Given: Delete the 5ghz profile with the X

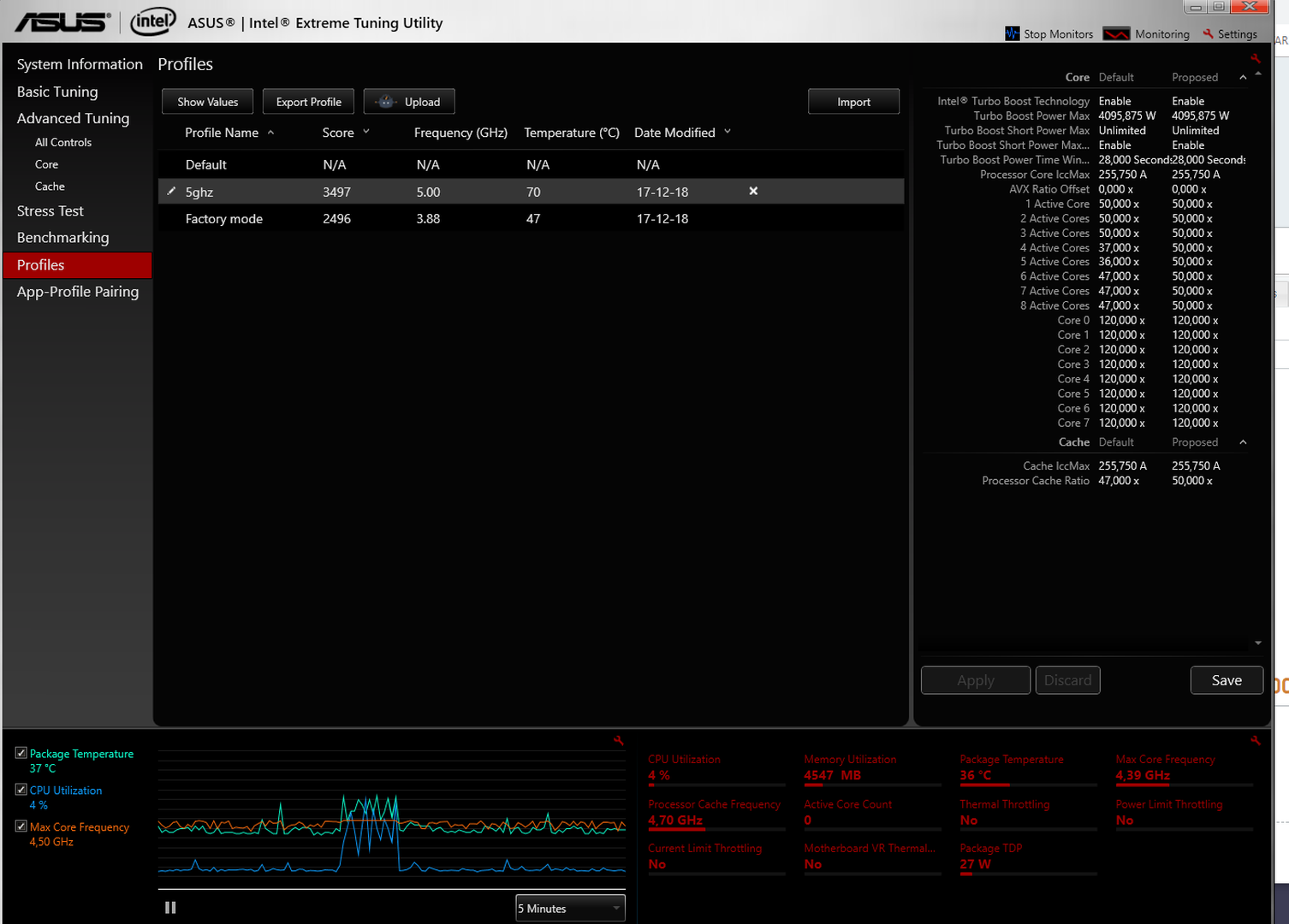Looking at the screenshot, I should click(753, 191).
